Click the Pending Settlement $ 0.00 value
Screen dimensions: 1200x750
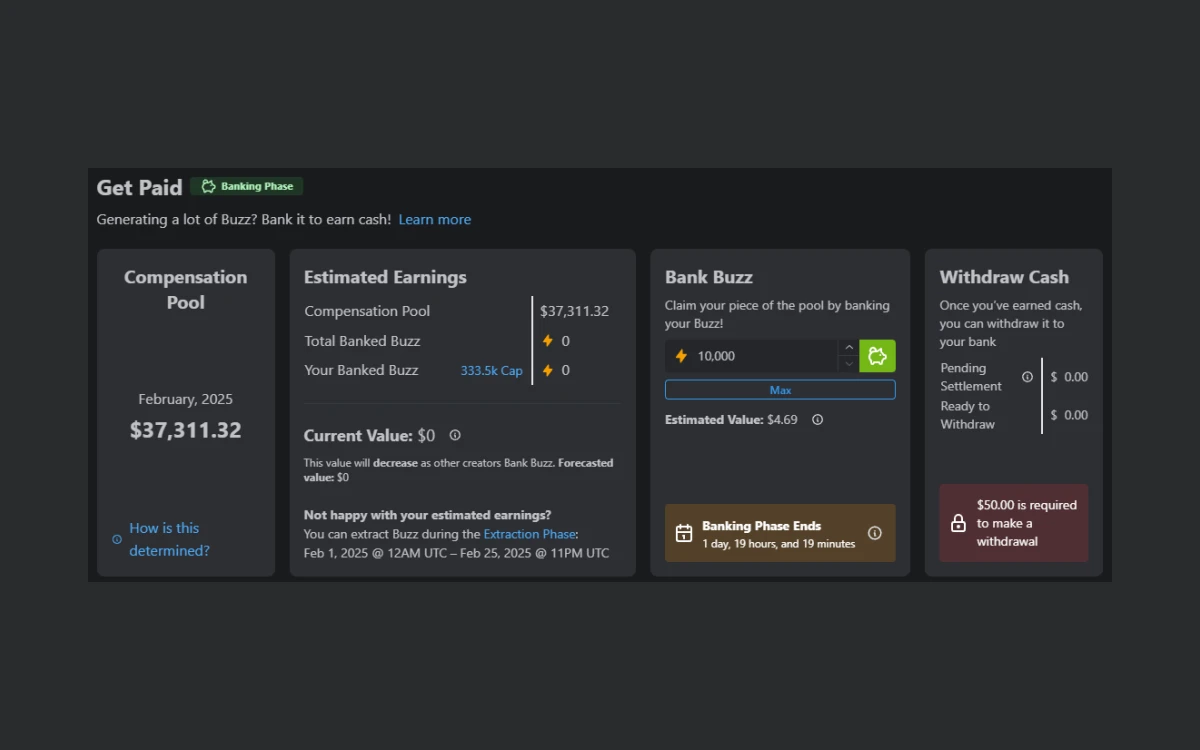coord(1069,377)
